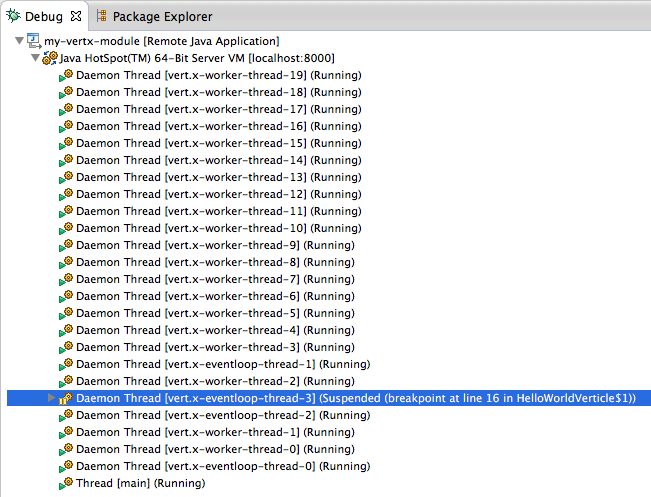Activate the Debug tab
The height and width of the screenshot is (497, 651).
(x=44, y=17)
